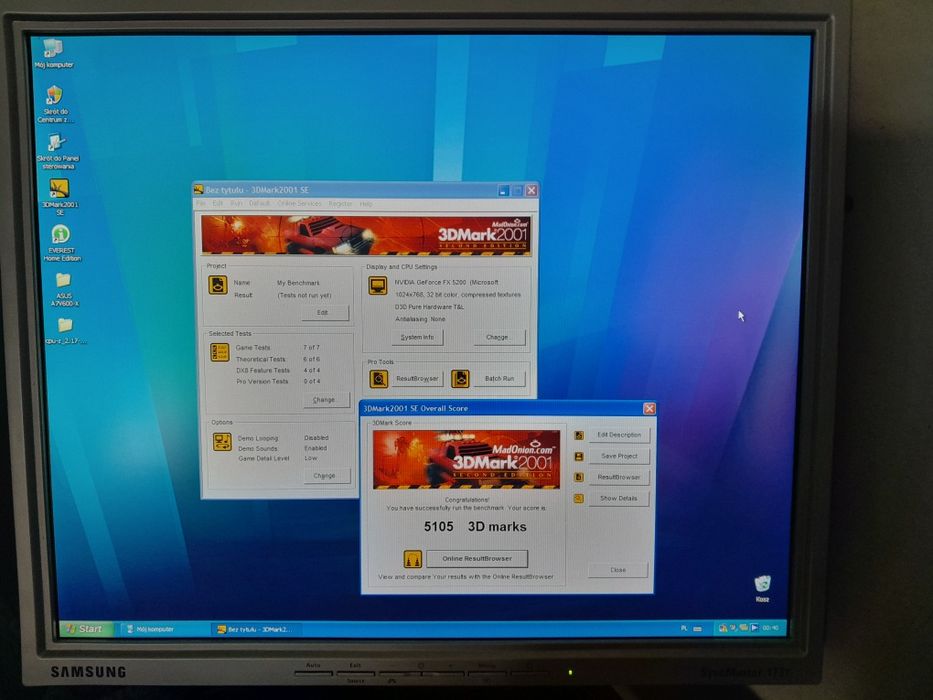Open Mój komputer desktop icon
This screenshot has width=933, height=700.
[x=53, y=53]
